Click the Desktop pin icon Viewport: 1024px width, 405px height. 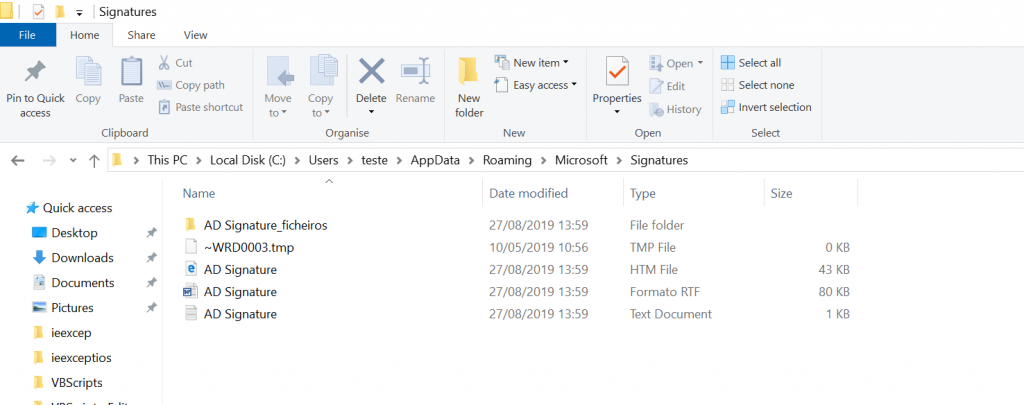click(152, 233)
